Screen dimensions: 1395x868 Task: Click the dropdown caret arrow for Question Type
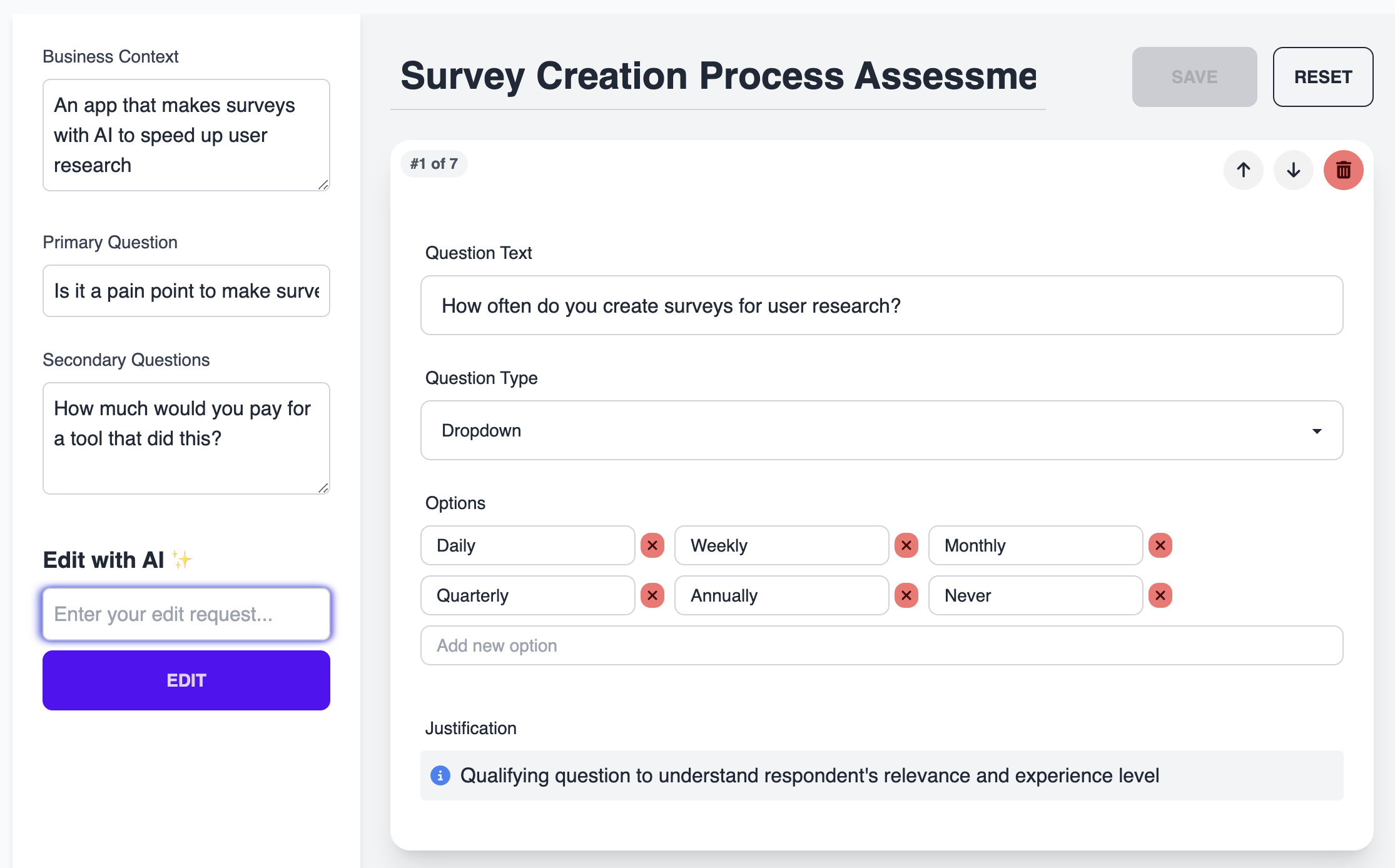click(1317, 431)
